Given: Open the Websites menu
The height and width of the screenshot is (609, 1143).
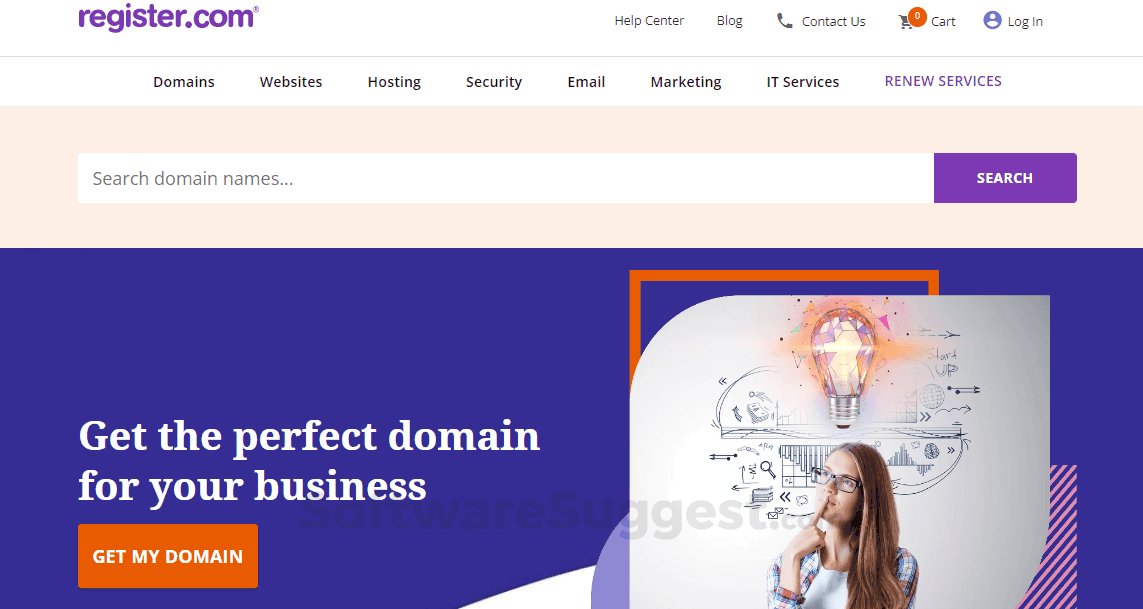Looking at the screenshot, I should pos(291,82).
